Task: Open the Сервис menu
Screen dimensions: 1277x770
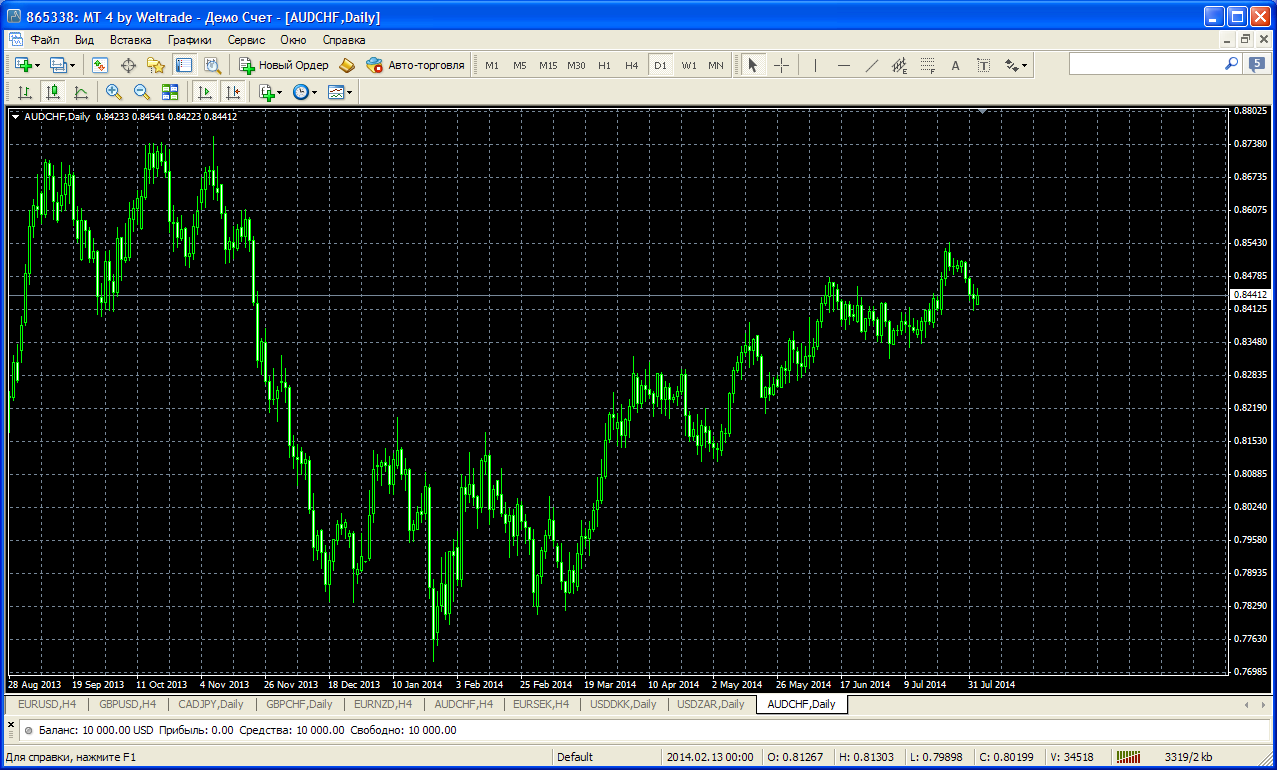Action: pyautogui.click(x=246, y=40)
